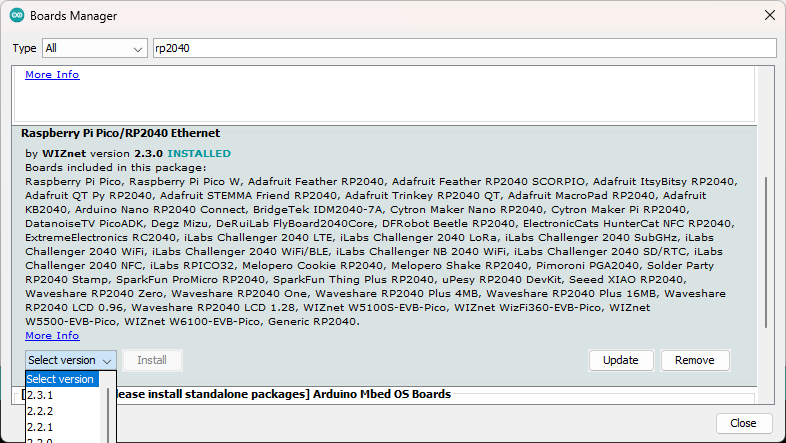The width and height of the screenshot is (786, 443).
Task: Remove the installed WIZnet board package
Action: pyautogui.click(x=695, y=360)
